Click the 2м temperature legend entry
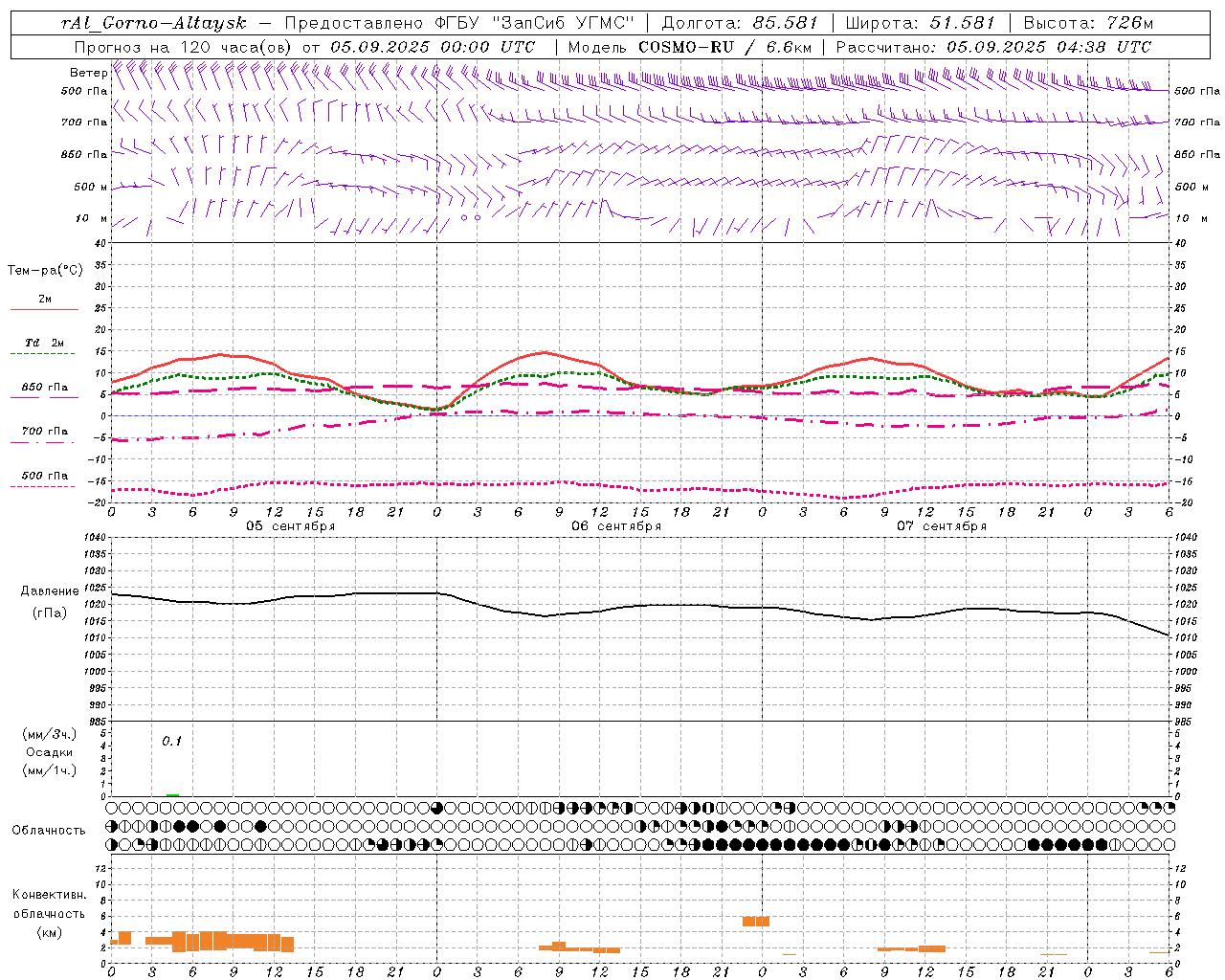Screen dimensions: 1225x980 tap(45, 299)
